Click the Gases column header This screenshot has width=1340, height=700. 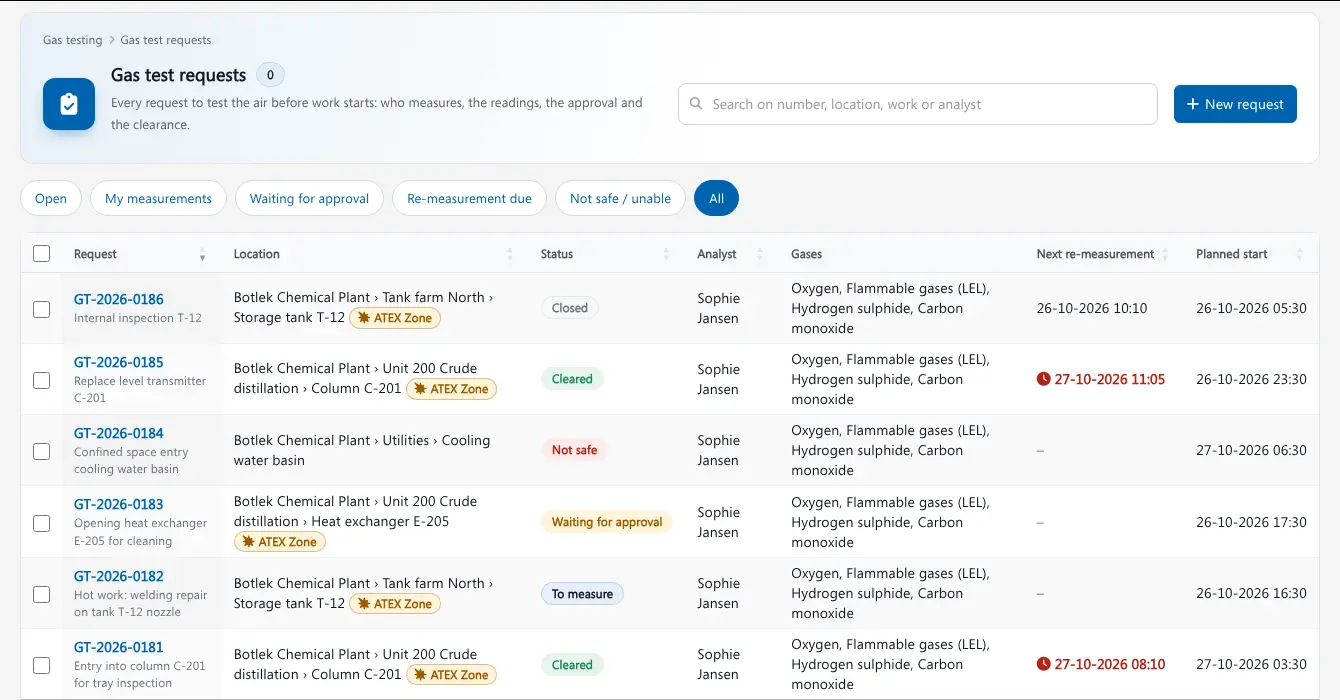tap(807, 254)
